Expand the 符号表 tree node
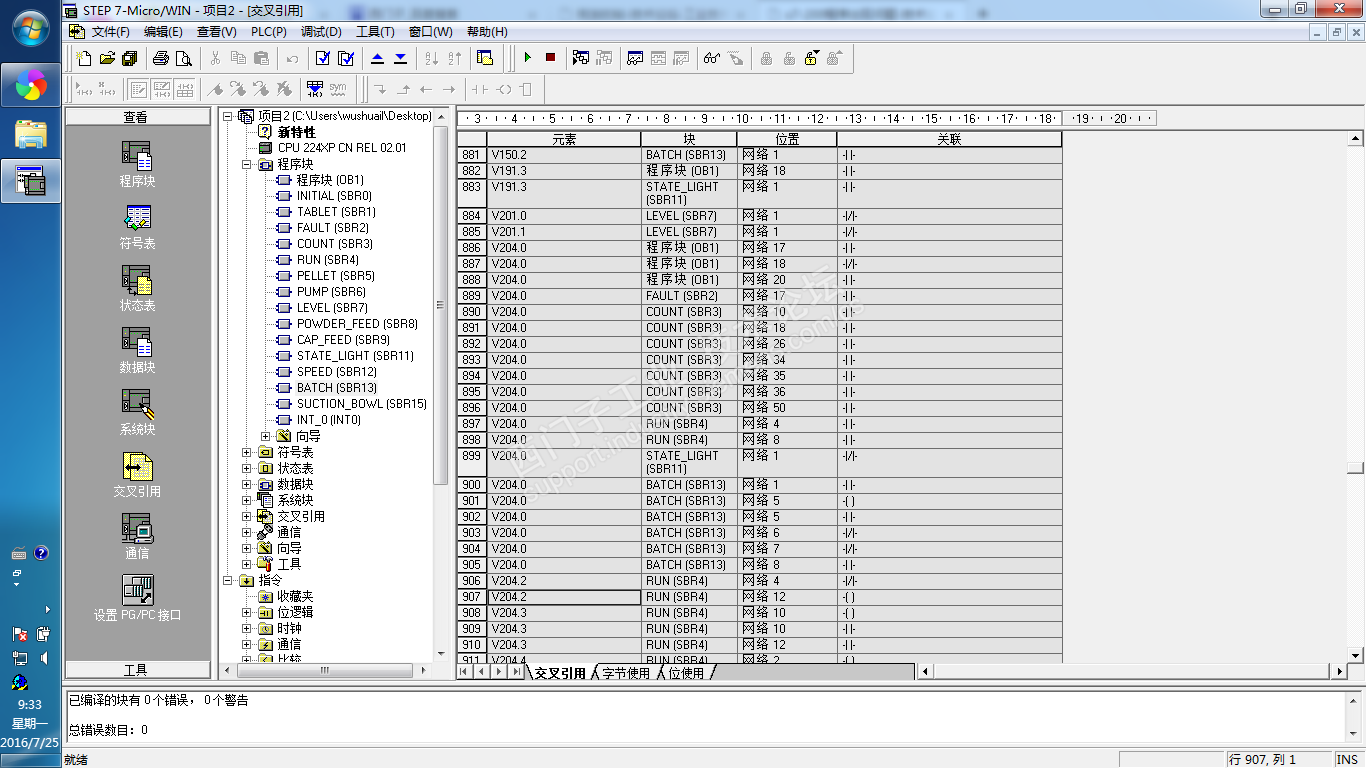This screenshot has width=1366, height=768. pyautogui.click(x=247, y=452)
